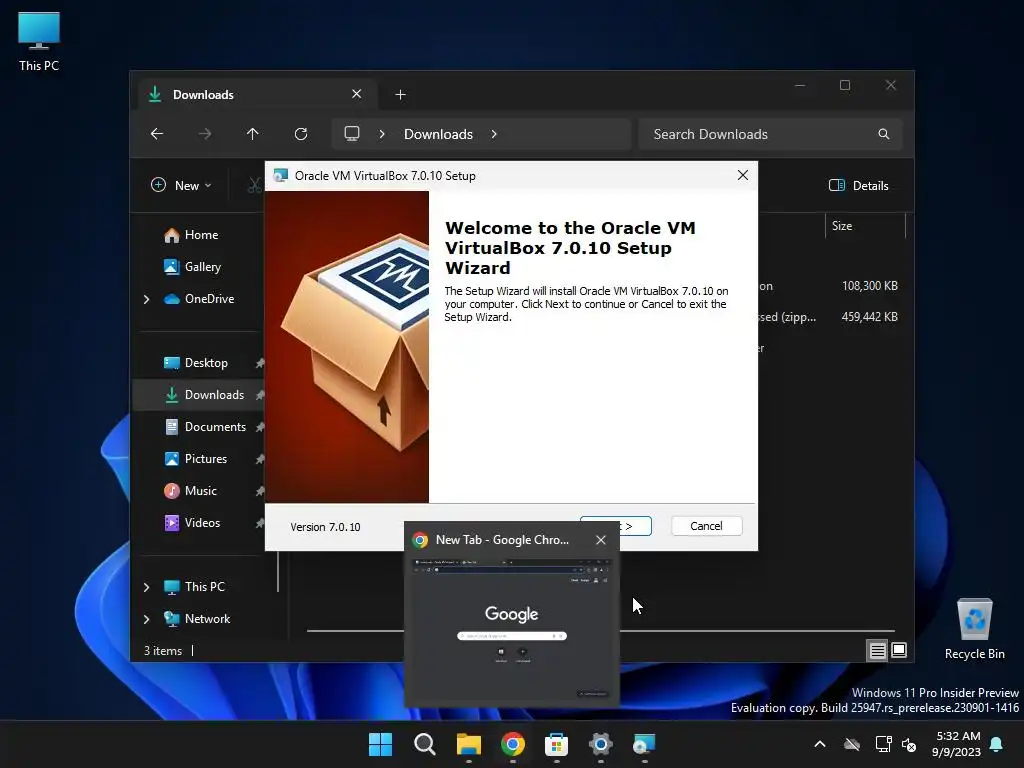Open the notifications bell
1024x768 pixels.
coord(997,744)
